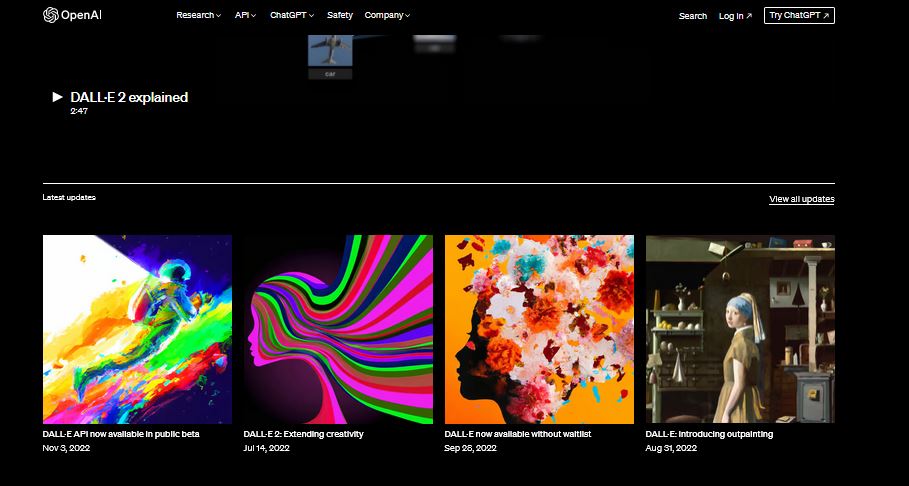Open DALL·E API now available in public beta
This screenshot has width=909, height=486.
pyautogui.click(x=121, y=434)
